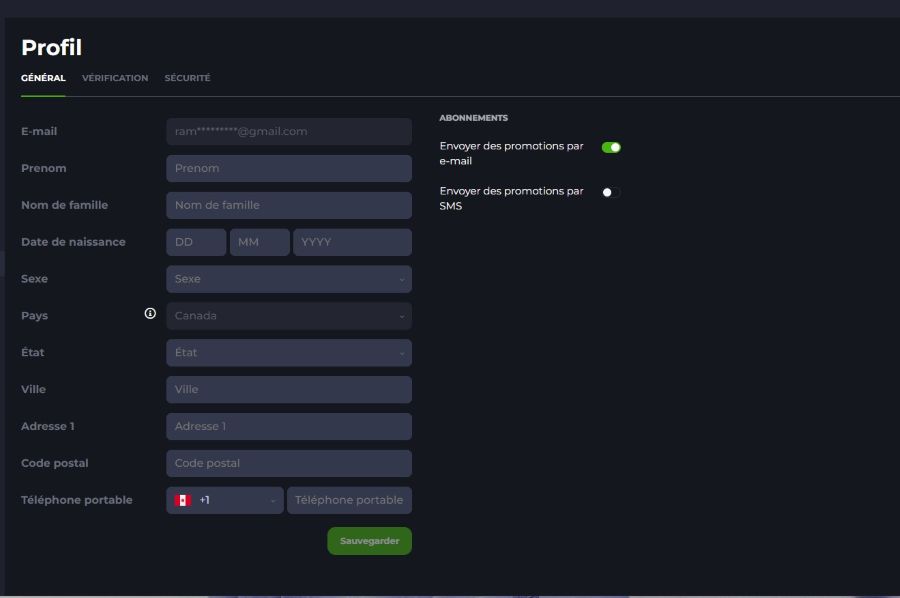This screenshot has height=598, width=900.
Task: Open the Sexe dropdown
Action: pyautogui.click(x=289, y=279)
